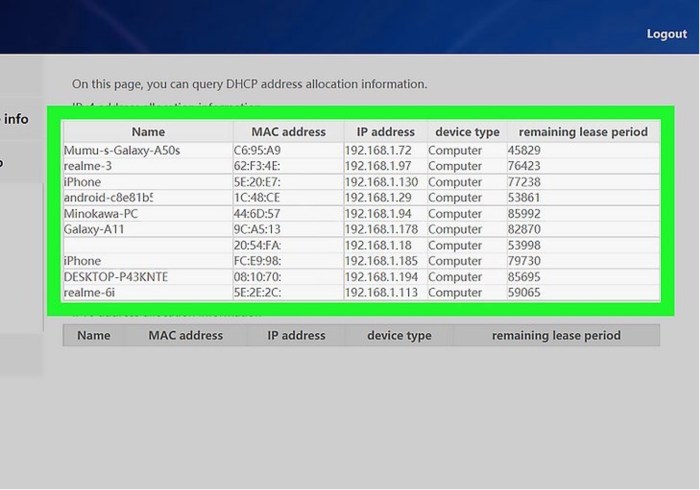
Task: Click IP address 192.168.1.29
Action: (x=378, y=198)
